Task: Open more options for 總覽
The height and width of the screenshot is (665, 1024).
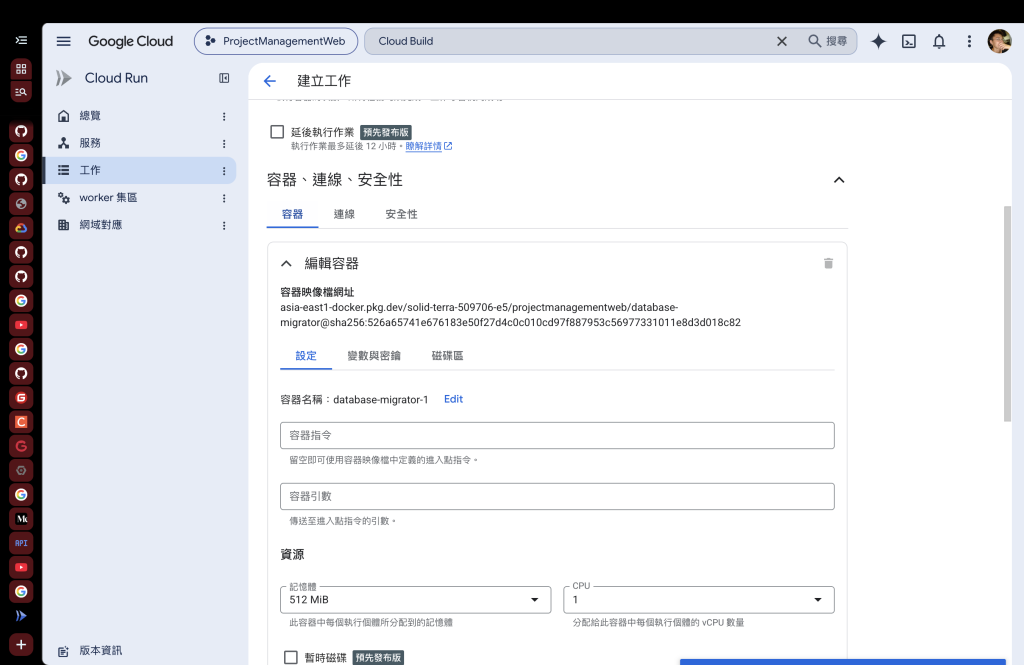Action: click(x=224, y=116)
